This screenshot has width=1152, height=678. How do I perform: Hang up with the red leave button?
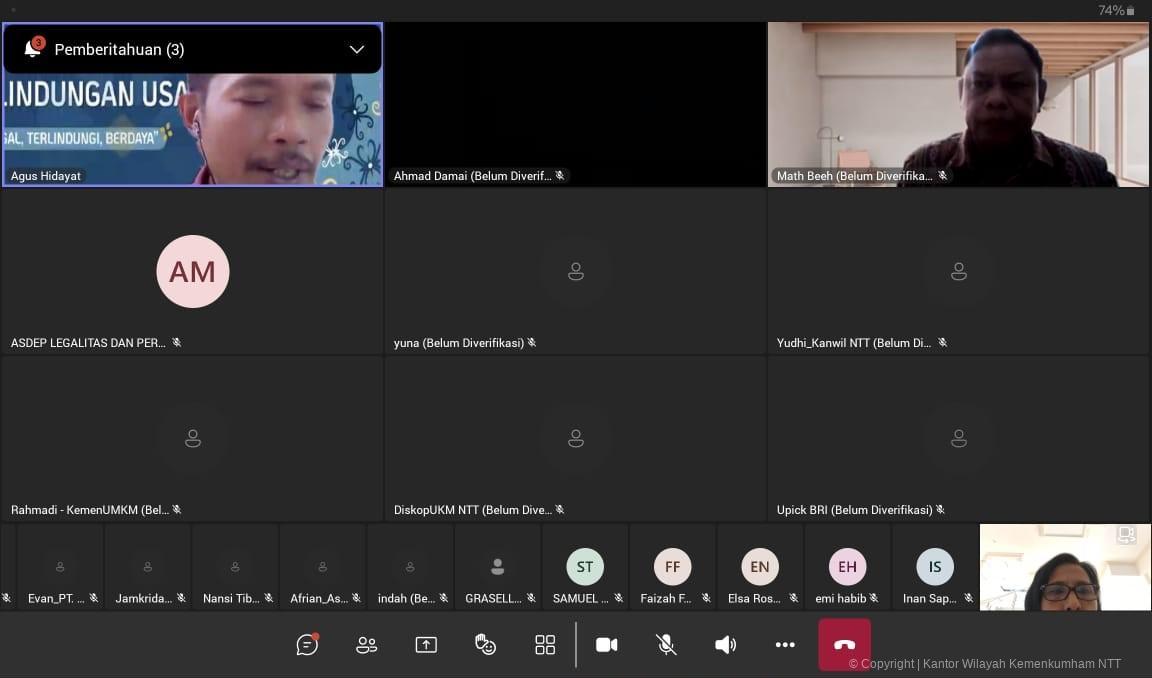click(x=844, y=645)
